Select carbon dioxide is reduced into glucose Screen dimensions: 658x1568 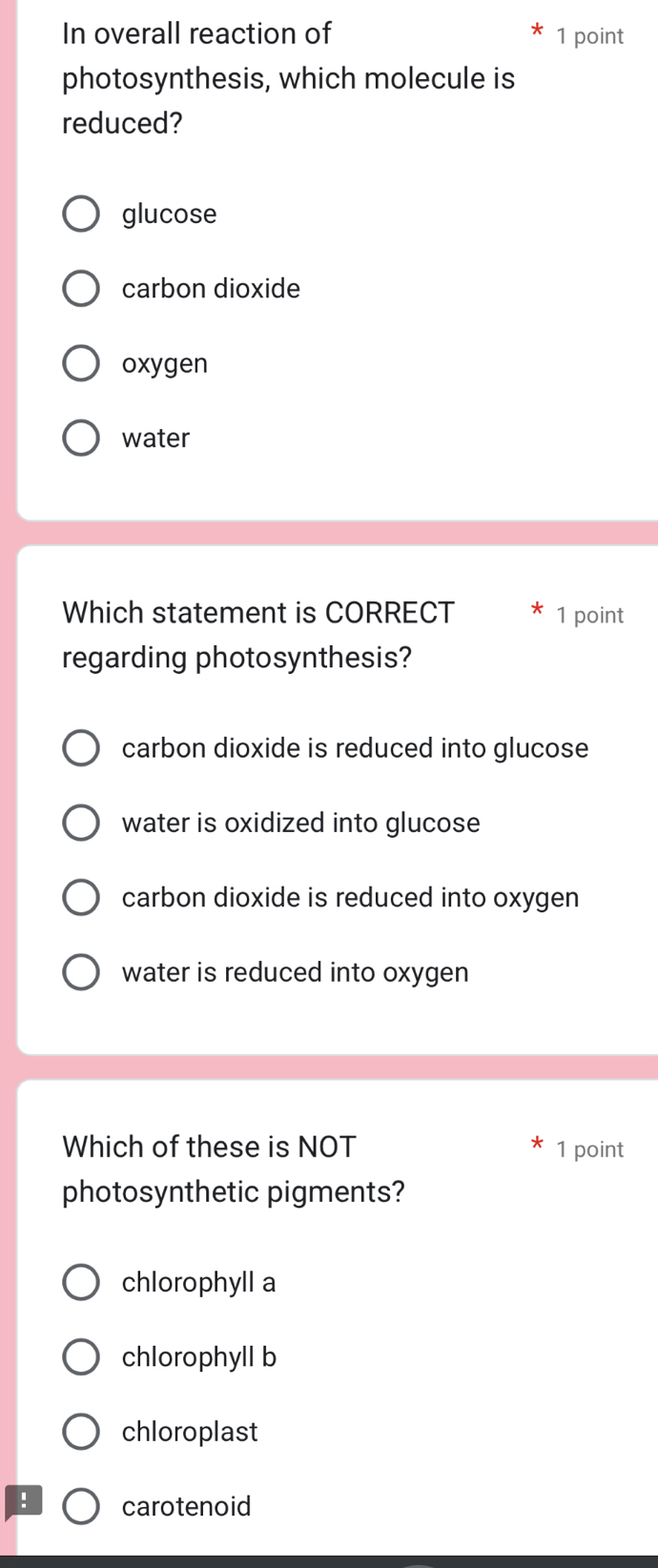coord(81,748)
